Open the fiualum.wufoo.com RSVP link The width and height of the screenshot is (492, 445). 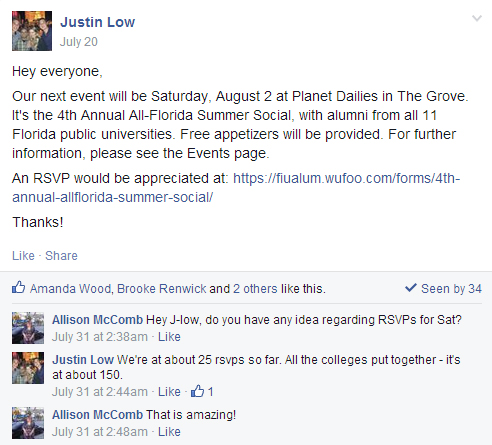click(x=236, y=188)
